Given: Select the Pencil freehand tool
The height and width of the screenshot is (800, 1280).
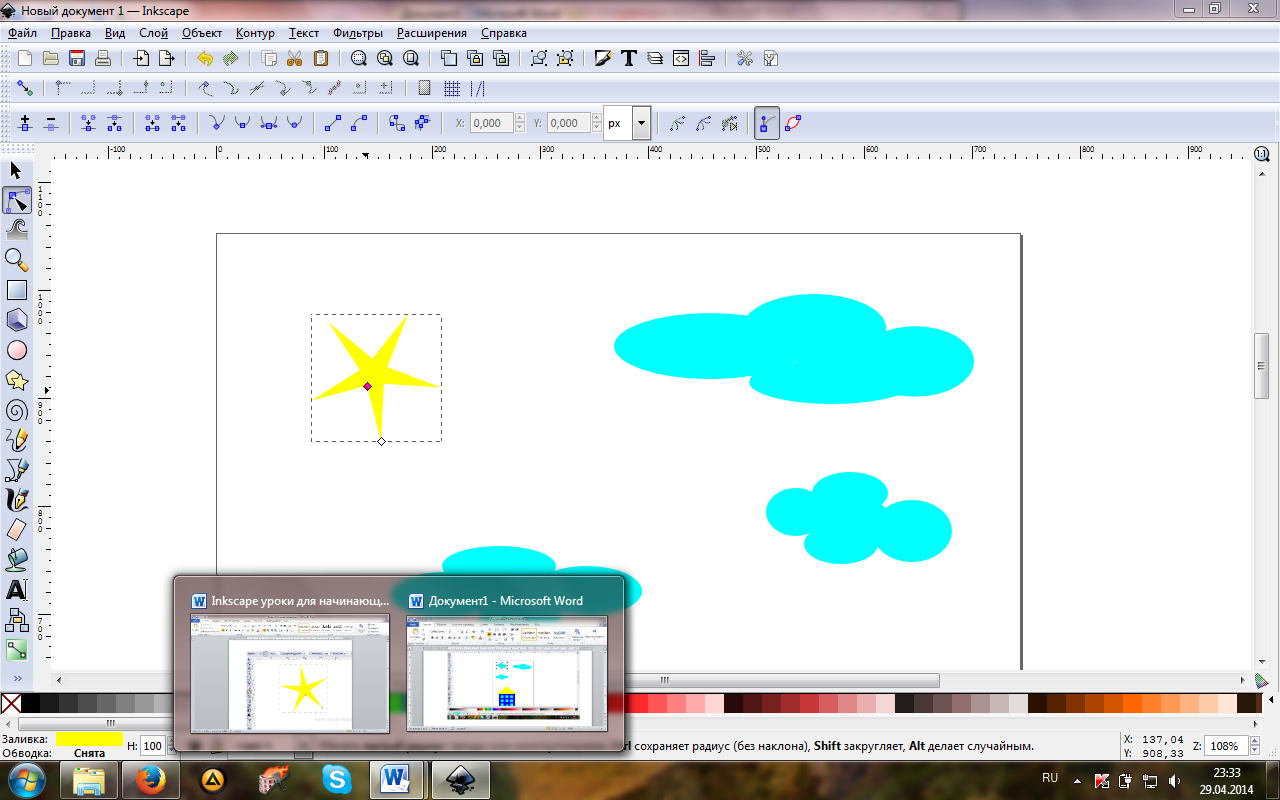Looking at the screenshot, I should pyautogui.click(x=16, y=440).
